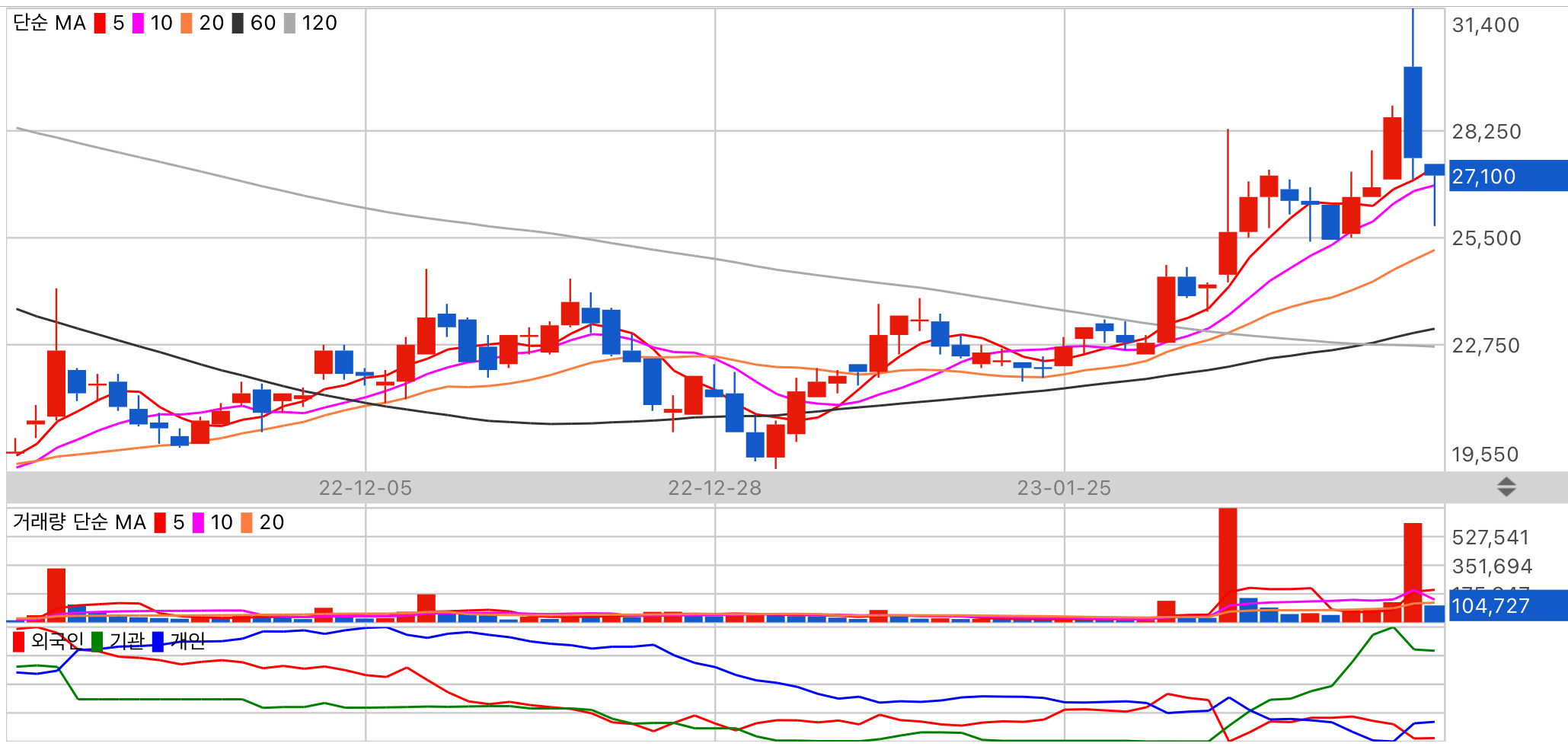The height and width of the screenshot is (756, 1568).
Task: Click the magenta 10 swatch in the volume MA legend
Action: (x=198, y=523)
